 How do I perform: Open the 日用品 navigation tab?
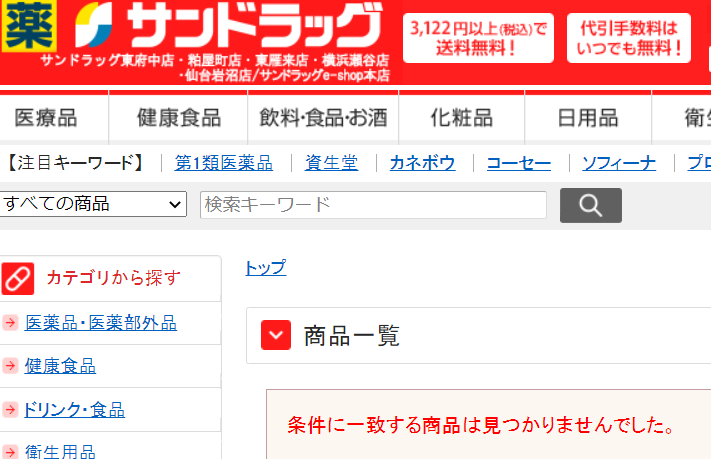coord(588,118)
